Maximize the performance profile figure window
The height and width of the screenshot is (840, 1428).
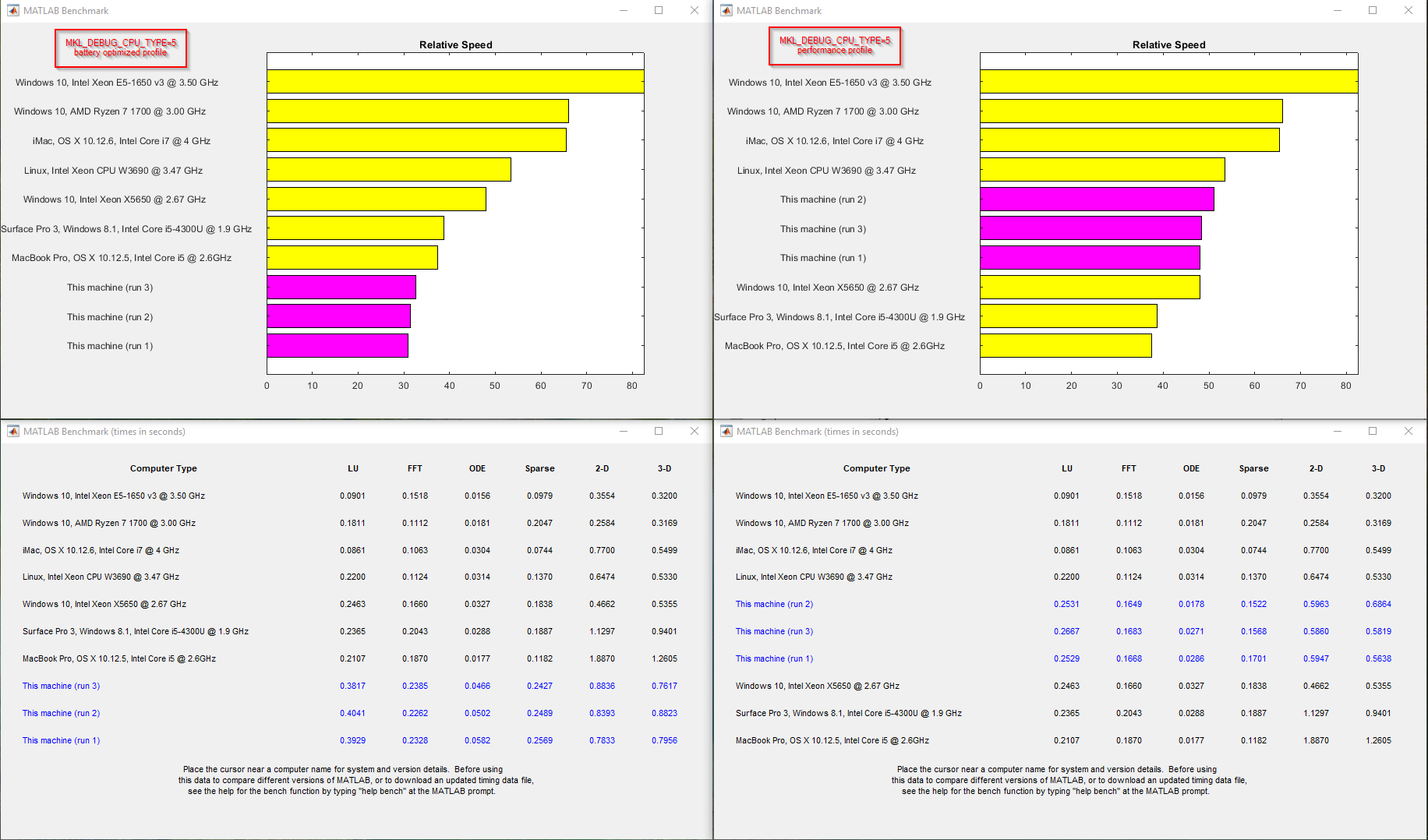(1373, 11)
